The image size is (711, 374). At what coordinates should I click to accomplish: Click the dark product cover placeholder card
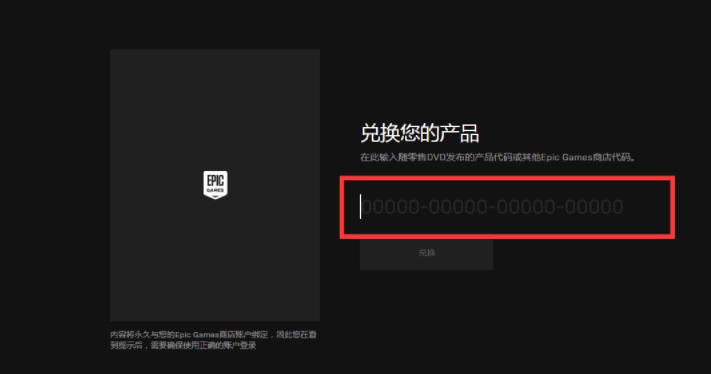[x=215, y=185]
